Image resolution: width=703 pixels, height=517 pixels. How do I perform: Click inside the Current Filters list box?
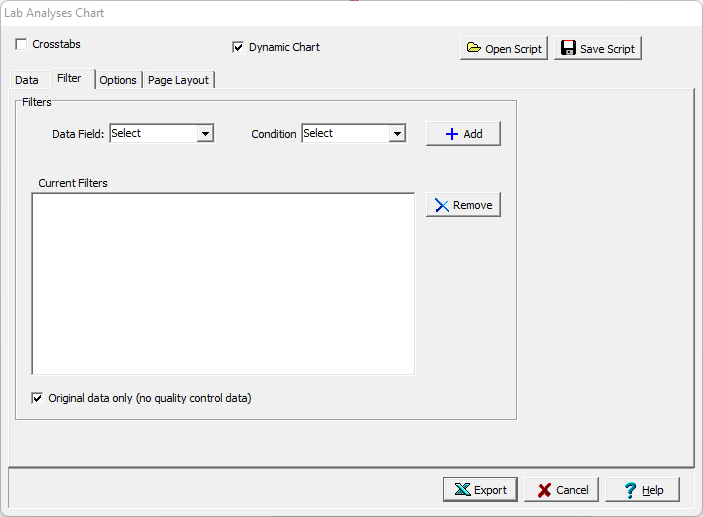point(223,283)
